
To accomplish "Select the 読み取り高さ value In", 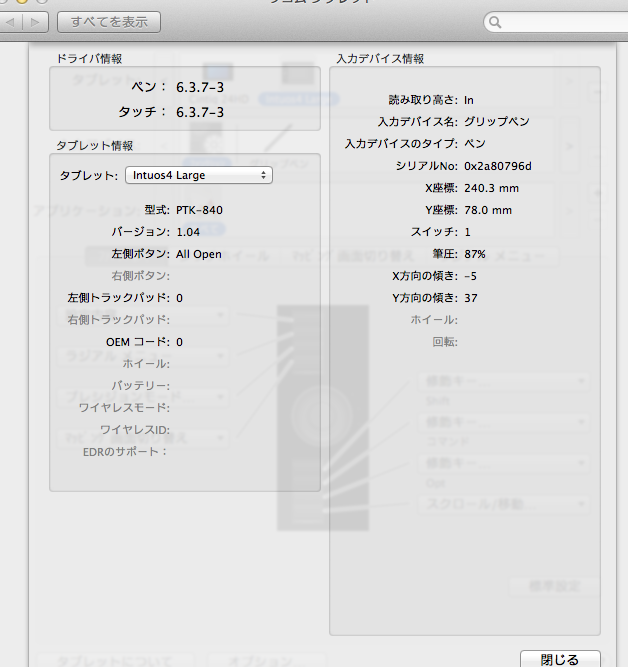I will (468, 100).
